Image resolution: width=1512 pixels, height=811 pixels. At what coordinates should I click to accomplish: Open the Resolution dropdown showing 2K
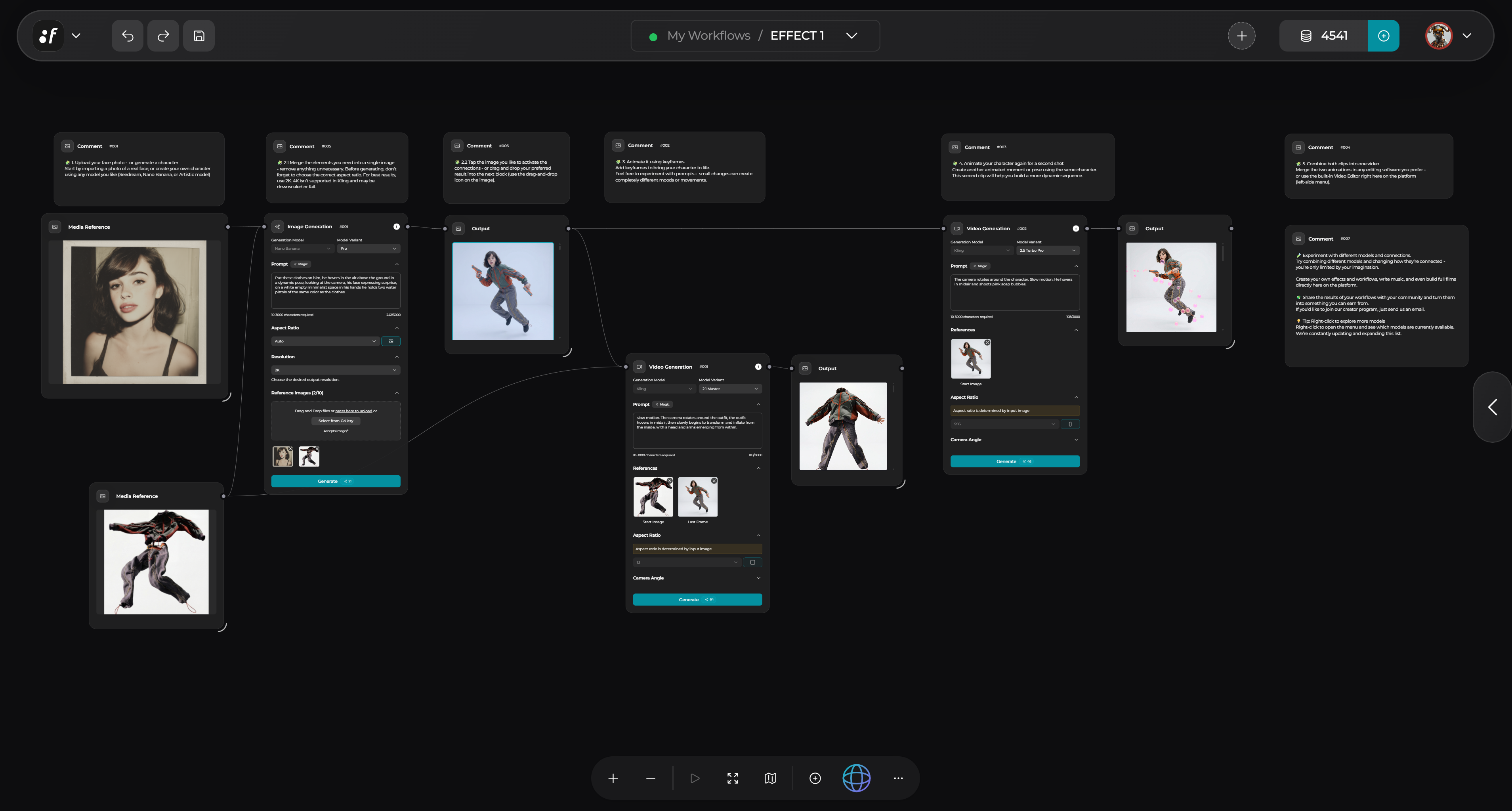(335, 370)
